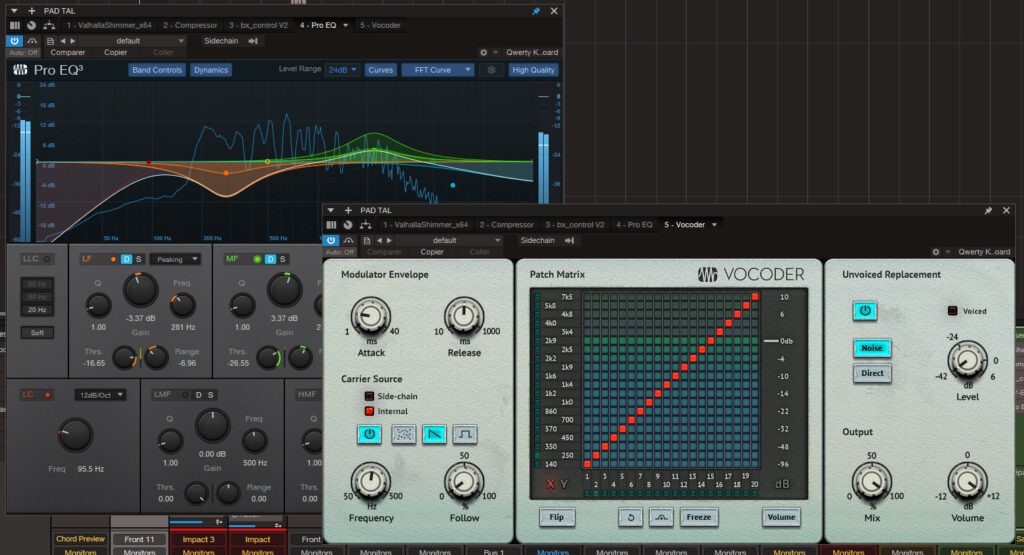Click the patch matrix curve icon button
1024x555 pixels.
tap(661, 517)
